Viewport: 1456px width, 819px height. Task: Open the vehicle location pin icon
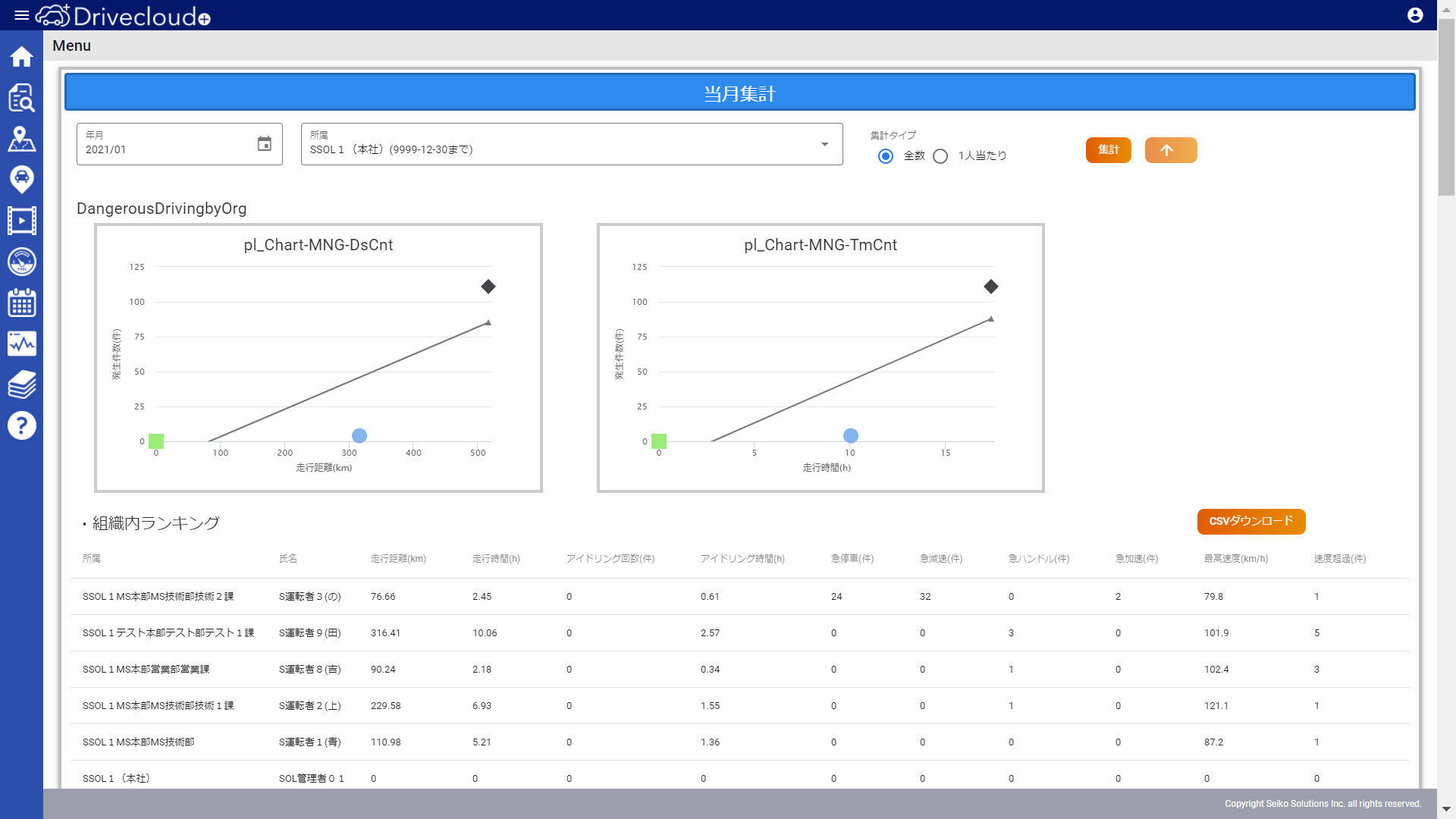tap(21, 180)
